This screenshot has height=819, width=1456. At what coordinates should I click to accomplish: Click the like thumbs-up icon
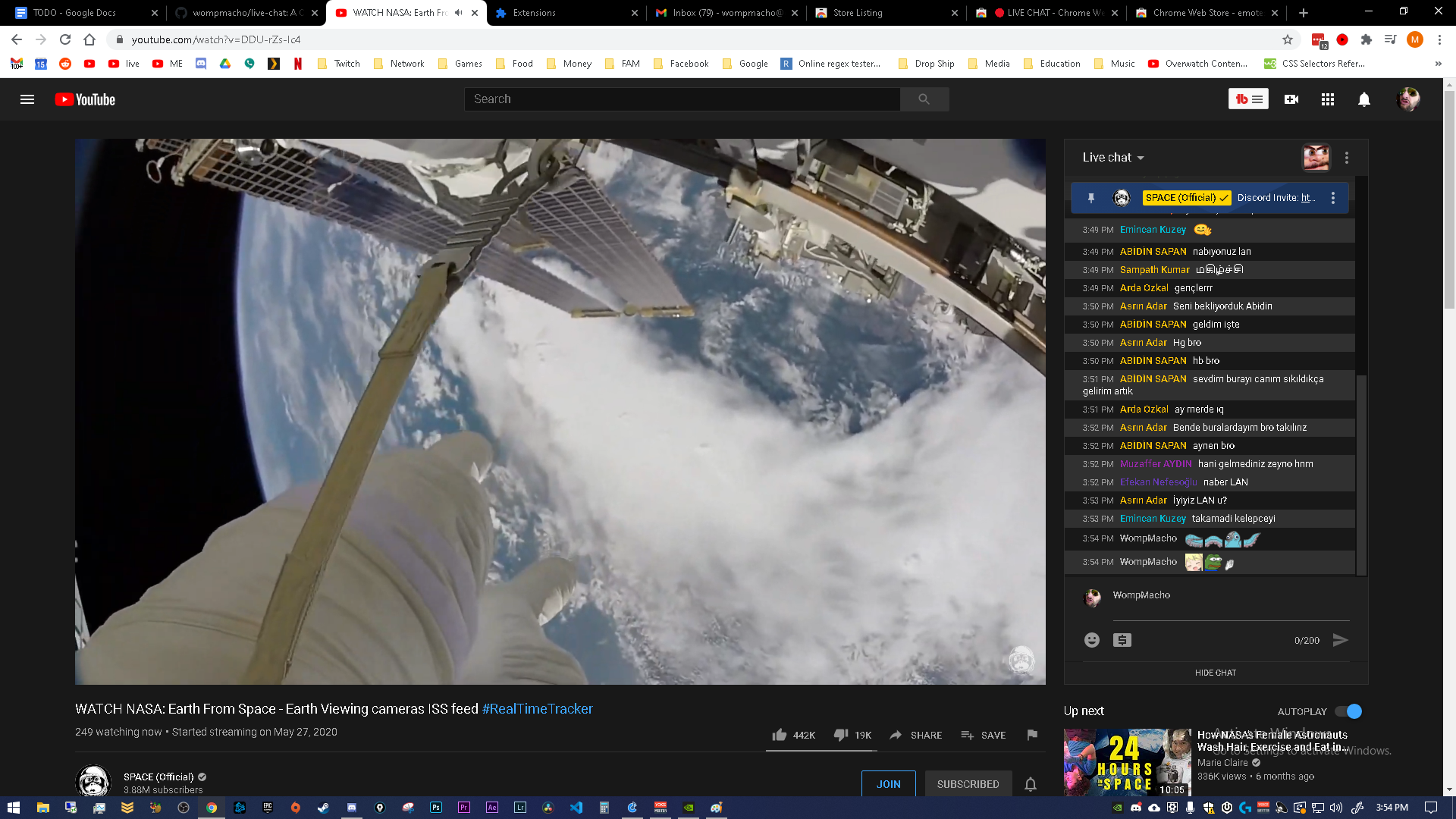[779, 735]
